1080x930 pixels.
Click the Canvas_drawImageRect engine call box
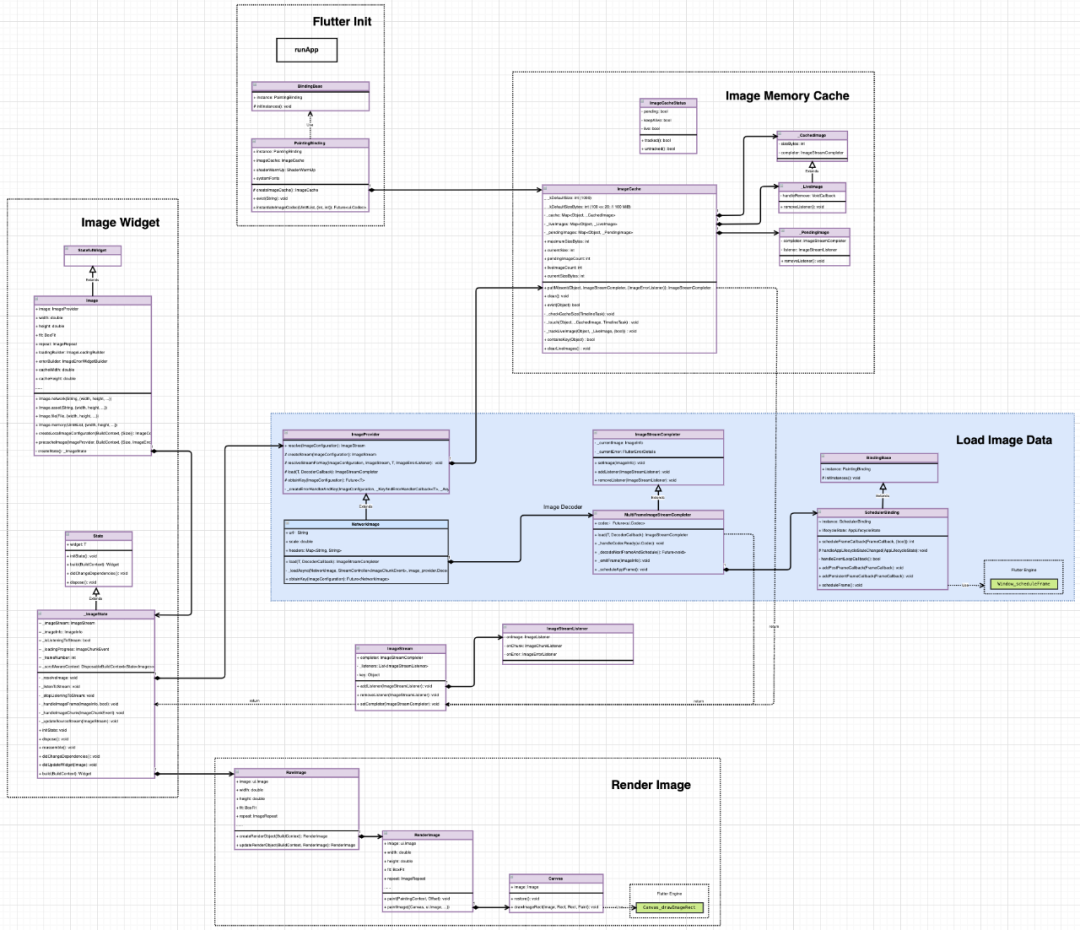click(668, 909)
